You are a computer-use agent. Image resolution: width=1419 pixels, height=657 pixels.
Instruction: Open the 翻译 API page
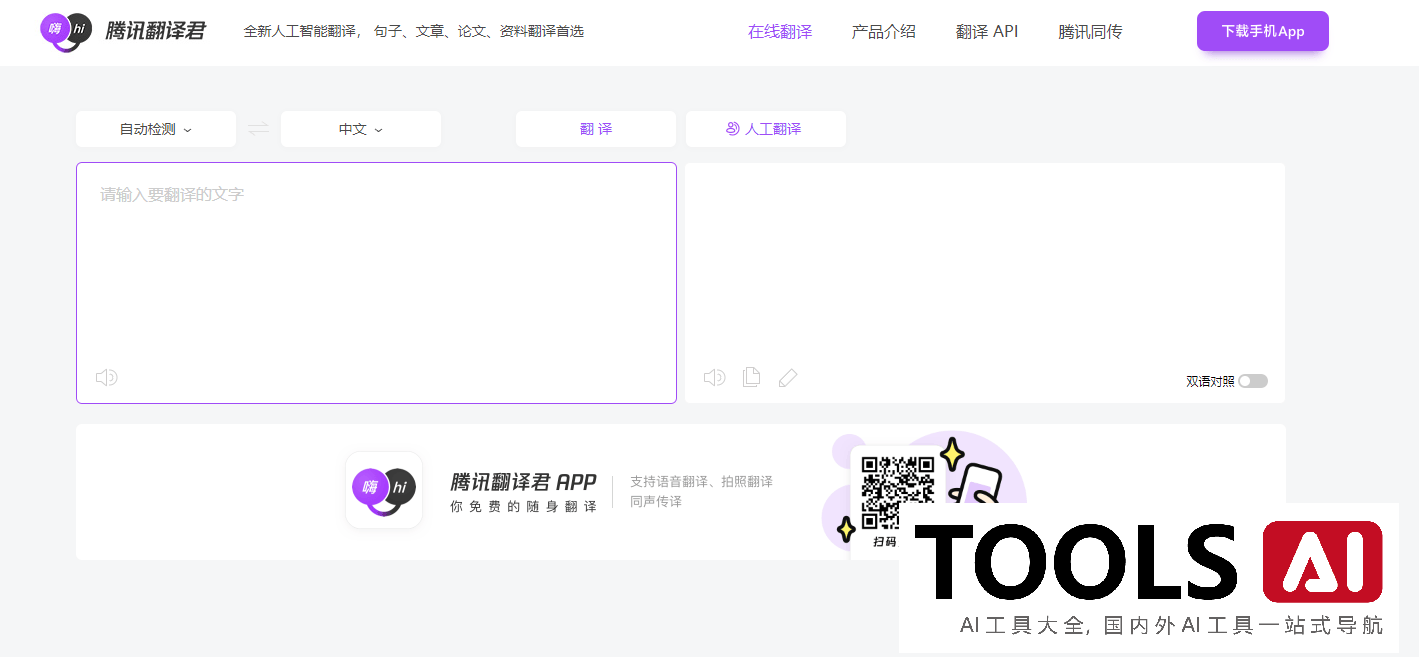(x=987, y=31)
